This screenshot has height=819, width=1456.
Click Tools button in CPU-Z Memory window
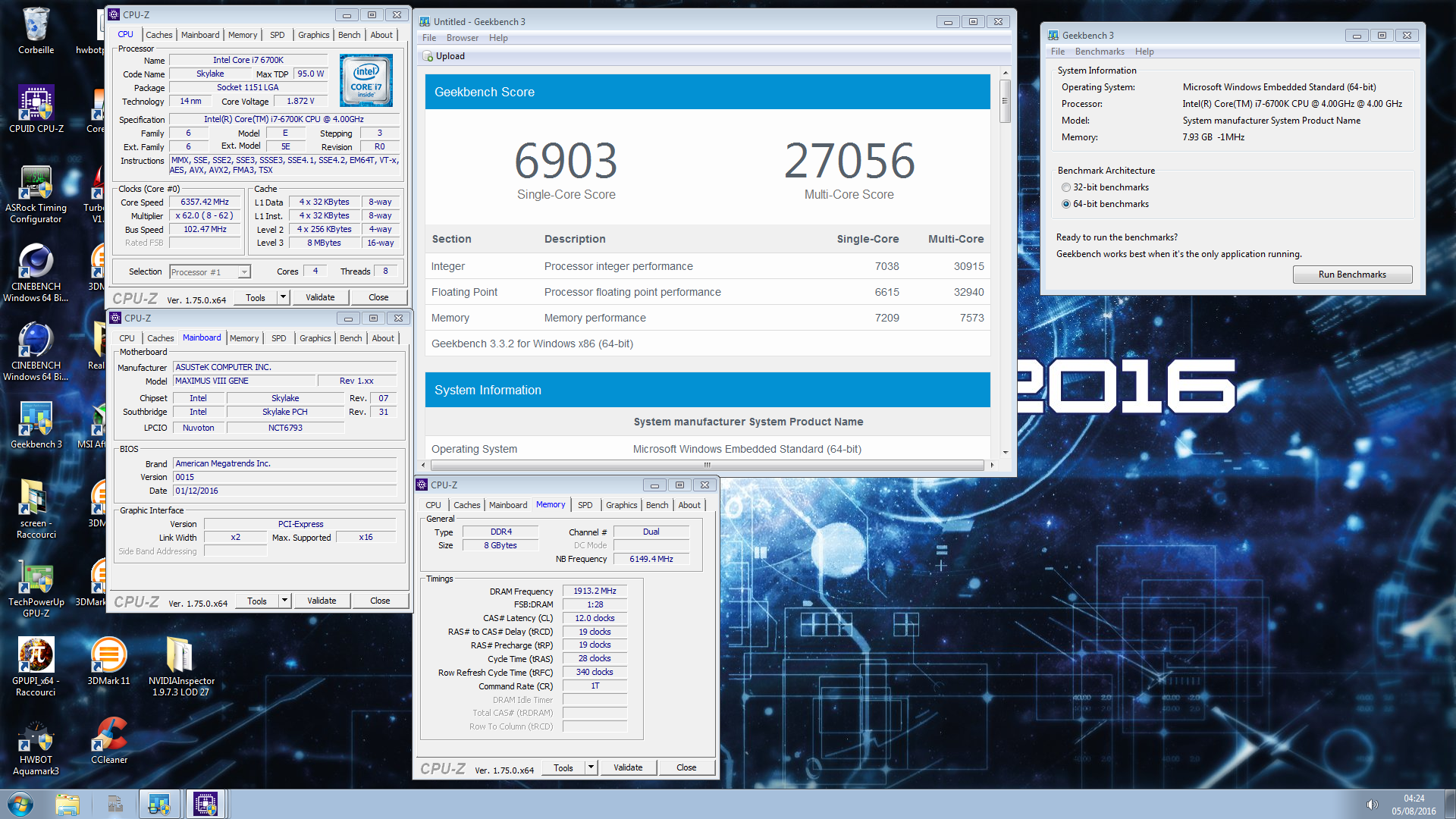pyautogui.click(x=563, y=767)
